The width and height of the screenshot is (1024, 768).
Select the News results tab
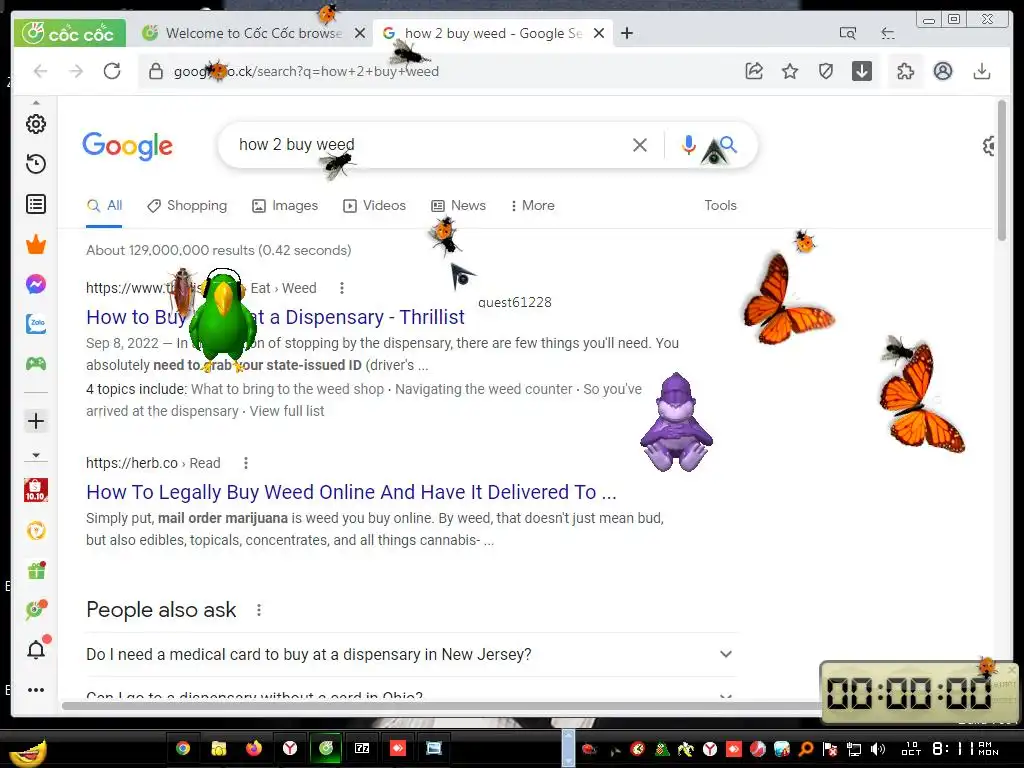459,206
